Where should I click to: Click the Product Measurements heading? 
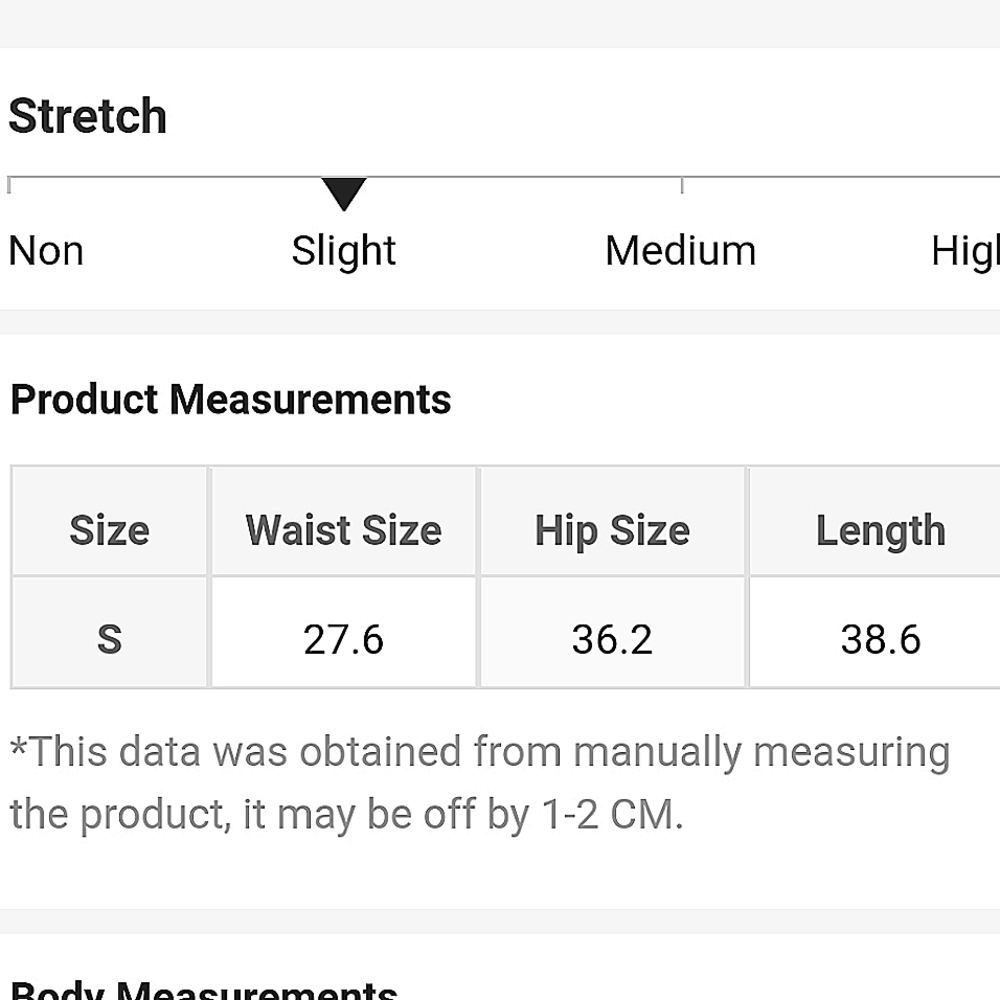point(231,400)
